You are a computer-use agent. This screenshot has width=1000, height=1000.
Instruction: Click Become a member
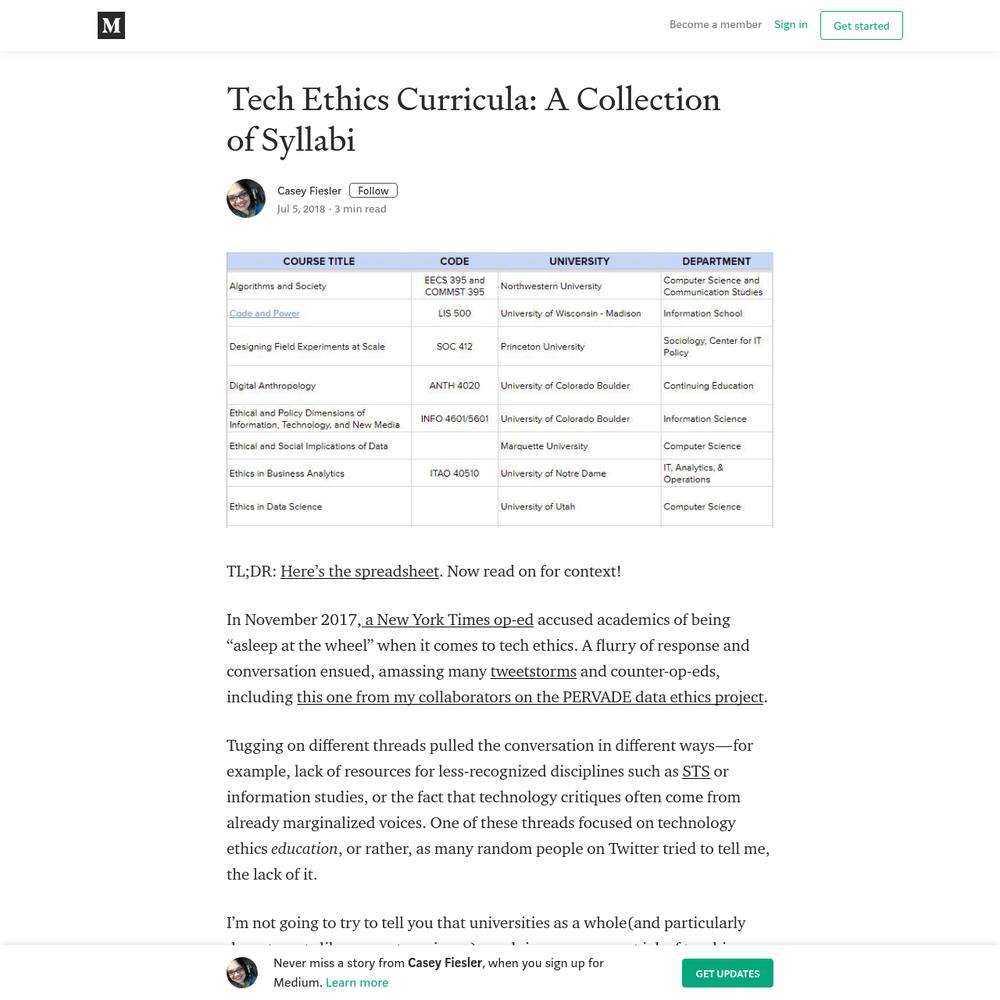click(715, 24)
